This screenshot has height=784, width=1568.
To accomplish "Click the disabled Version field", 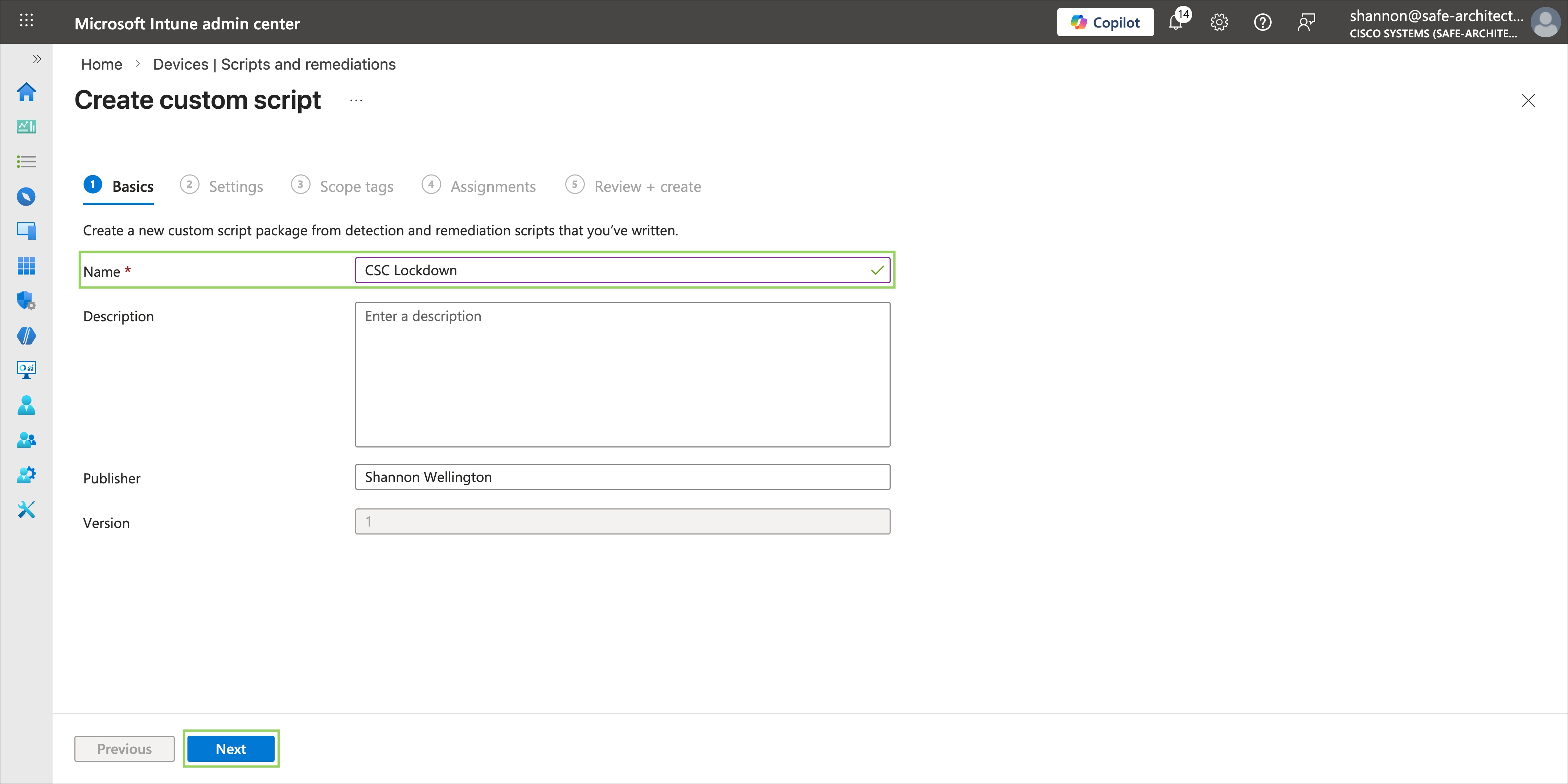I will pos(622,521).
